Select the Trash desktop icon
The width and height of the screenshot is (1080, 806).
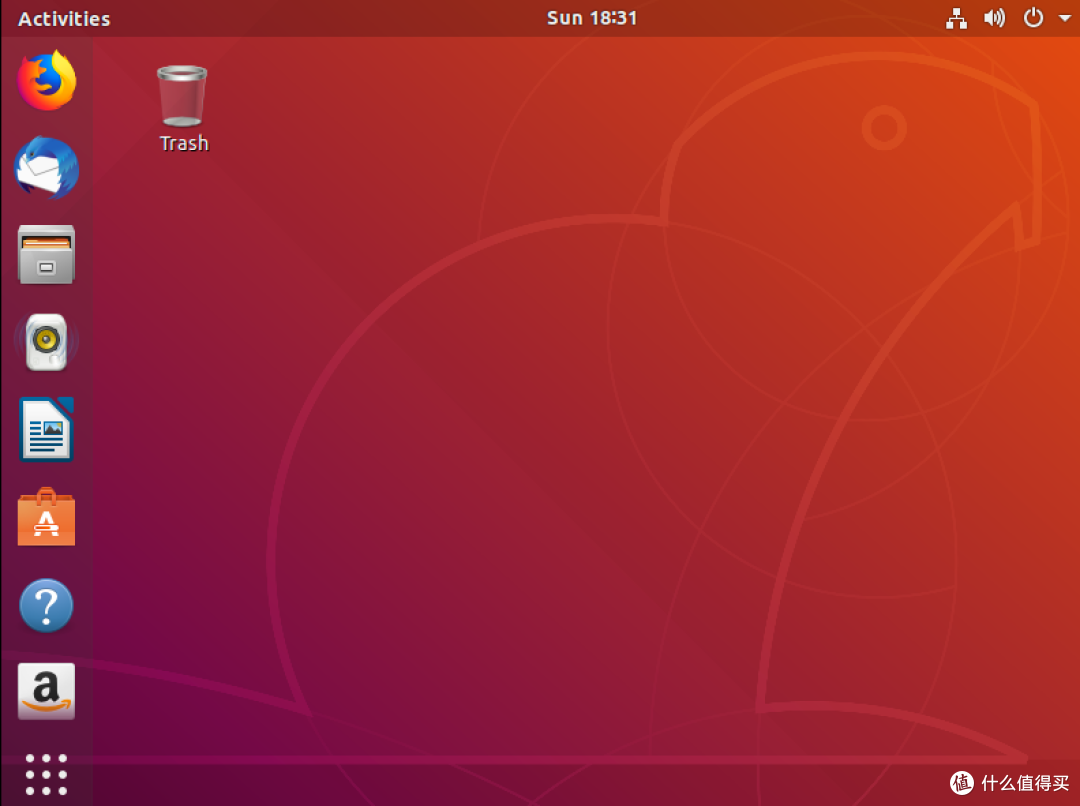point(183,96)
